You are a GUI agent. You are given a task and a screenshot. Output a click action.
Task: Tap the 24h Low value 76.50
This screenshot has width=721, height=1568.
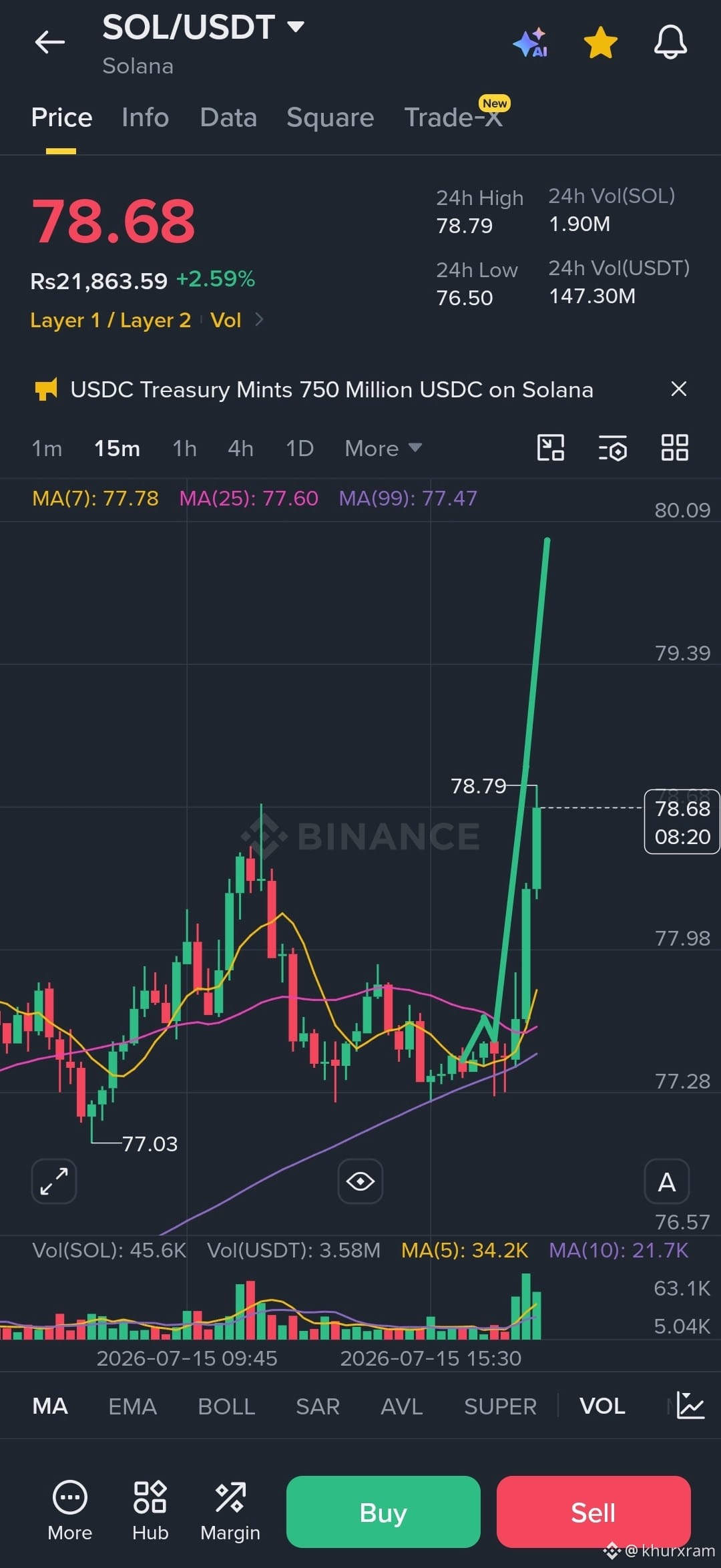(465, 298)
